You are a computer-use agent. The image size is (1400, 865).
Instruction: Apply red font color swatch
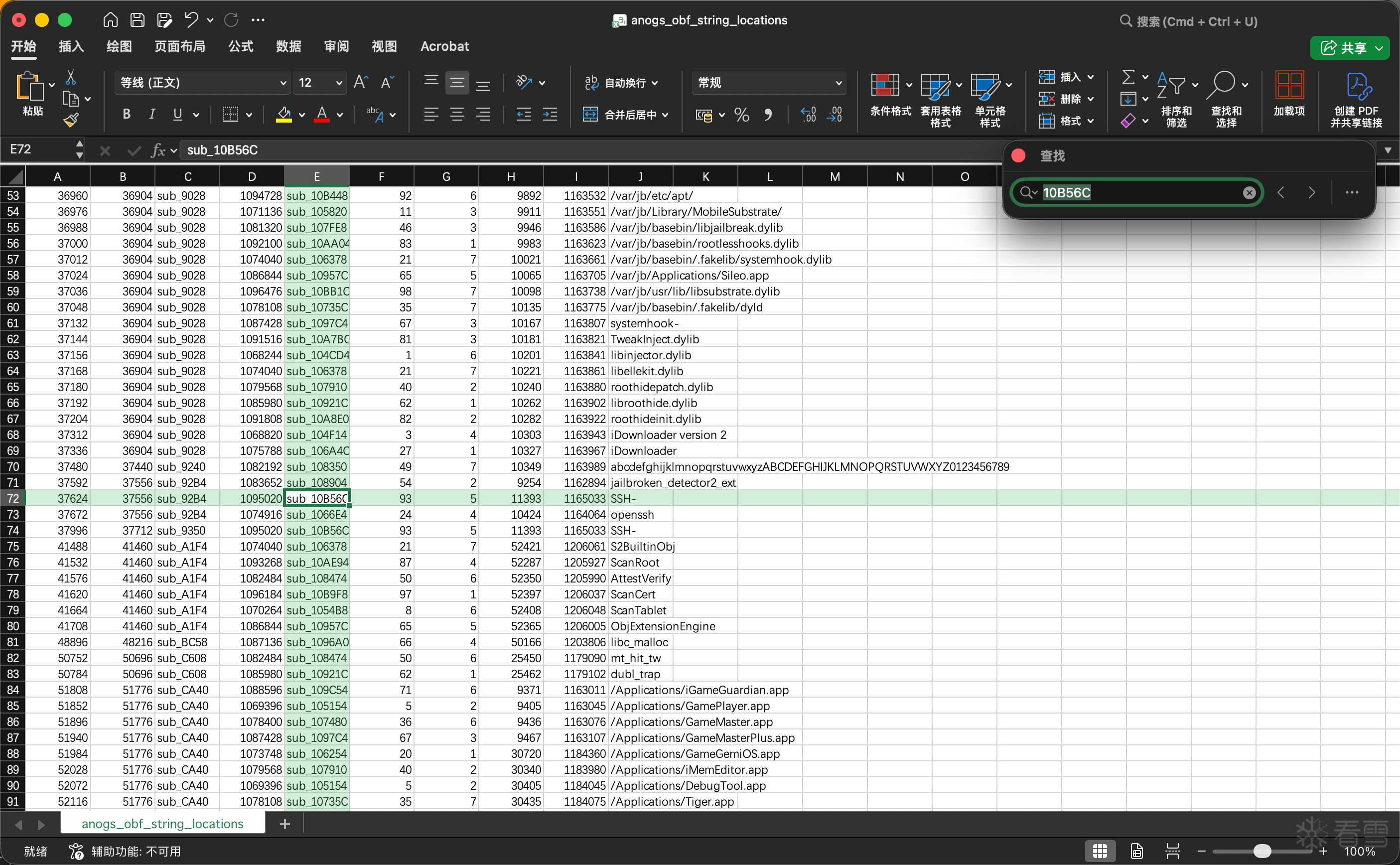tap(322, 115)
